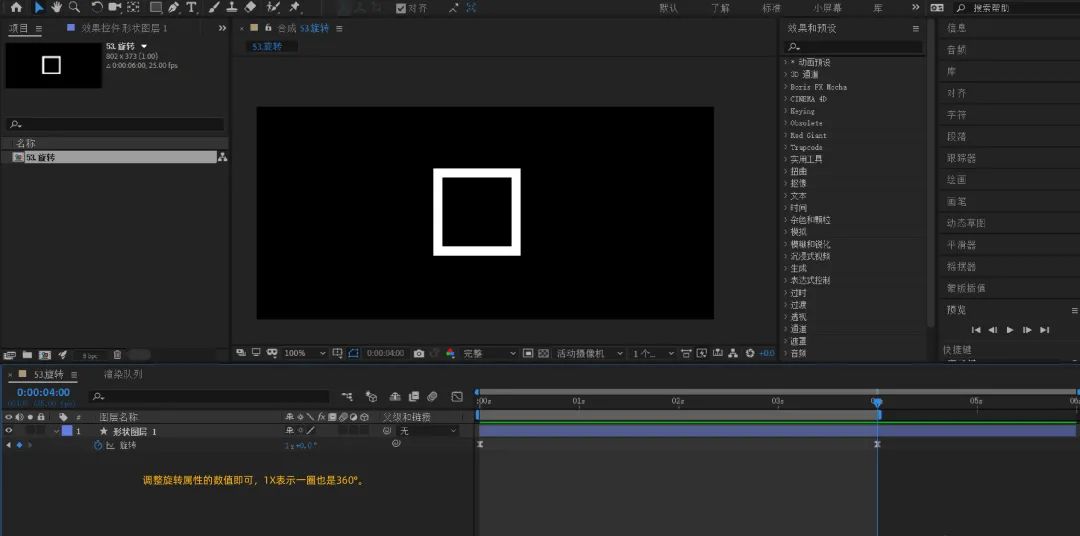
Task: Toggle the transparency grid button in viewer
Action: click(543, 353)
